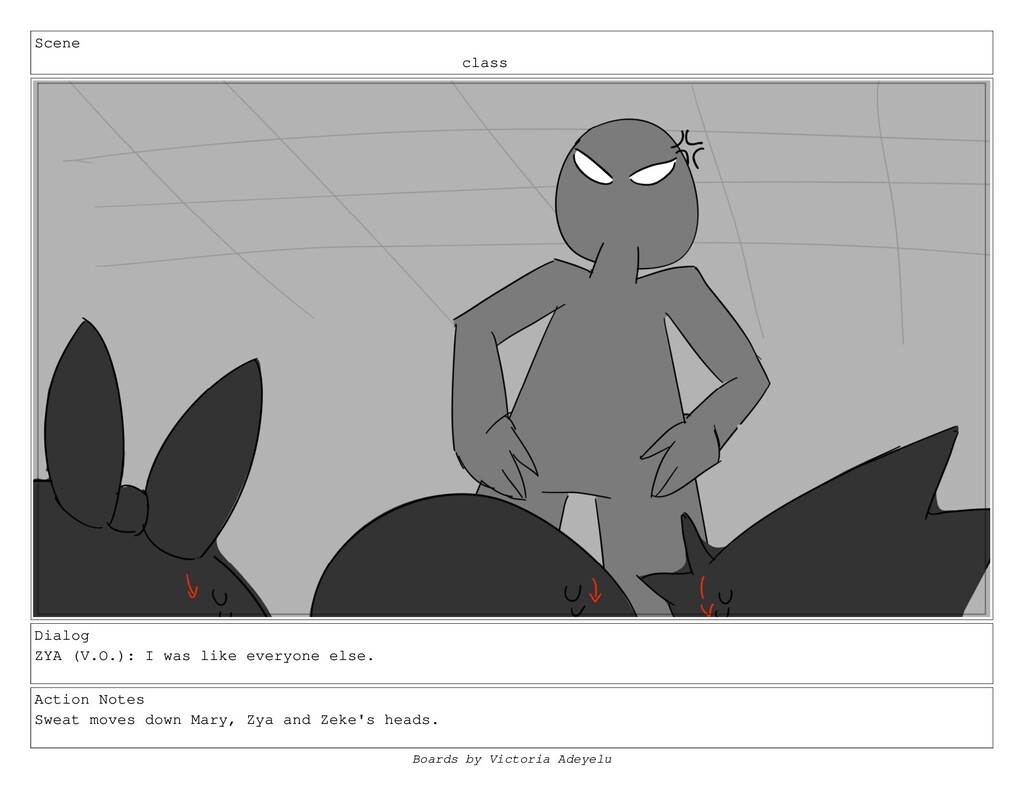Image resolution: width=1024 pixels, height=794 pixels.
Task: Click the anger vein mark by the teacher's head
Action: coord(688,148)
